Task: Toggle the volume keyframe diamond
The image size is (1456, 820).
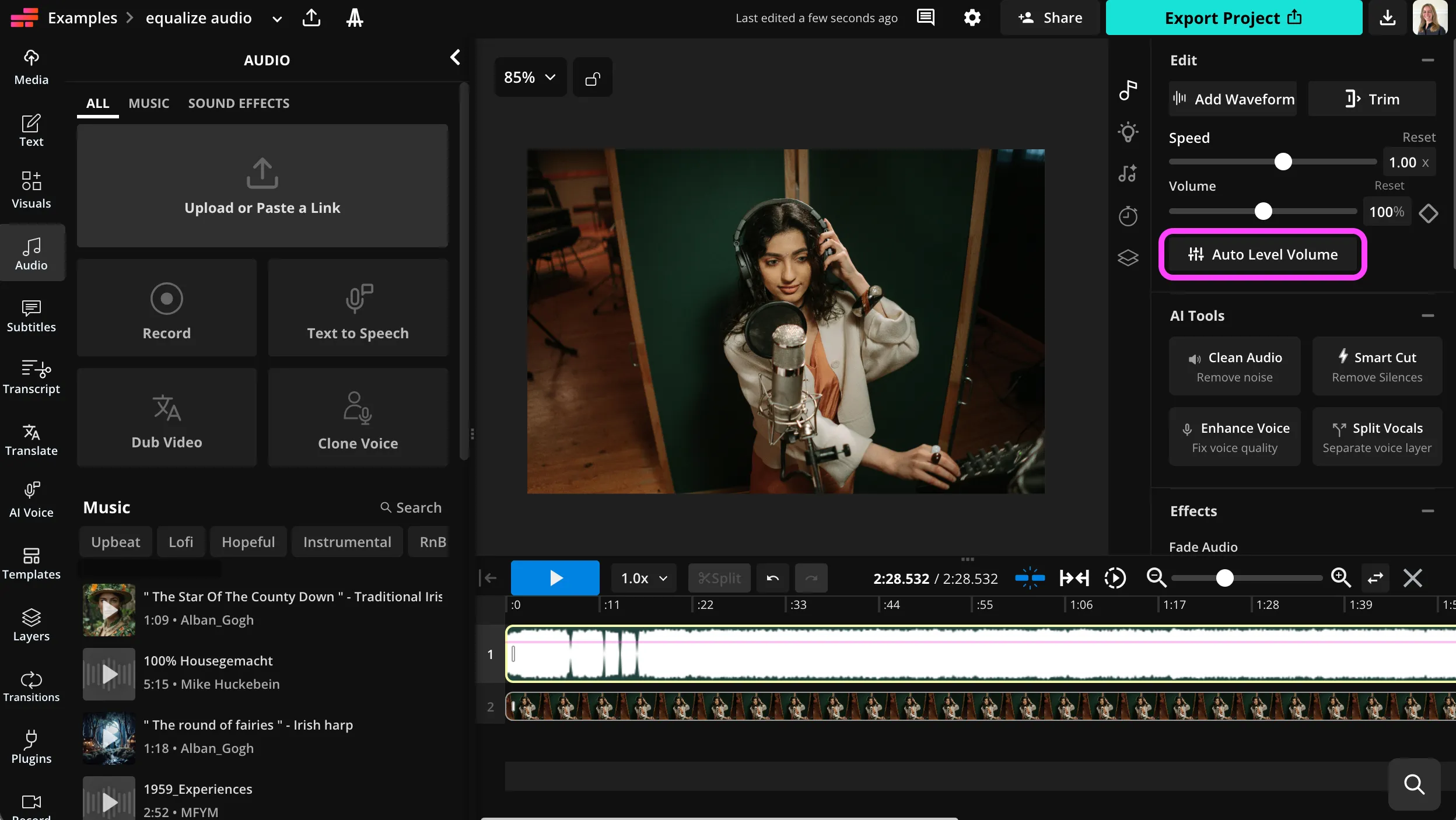Action: pos(1429,212)
